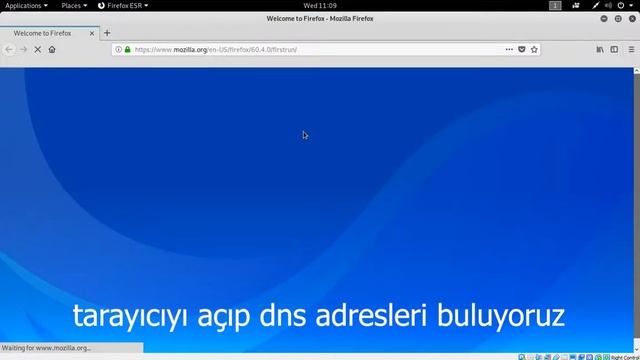Open a new tab with plus button

point(107,33)
